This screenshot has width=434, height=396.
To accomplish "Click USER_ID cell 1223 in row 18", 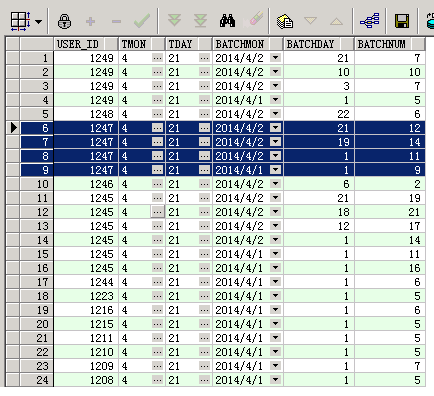I will pyautogui.click(x=86, y=296).
